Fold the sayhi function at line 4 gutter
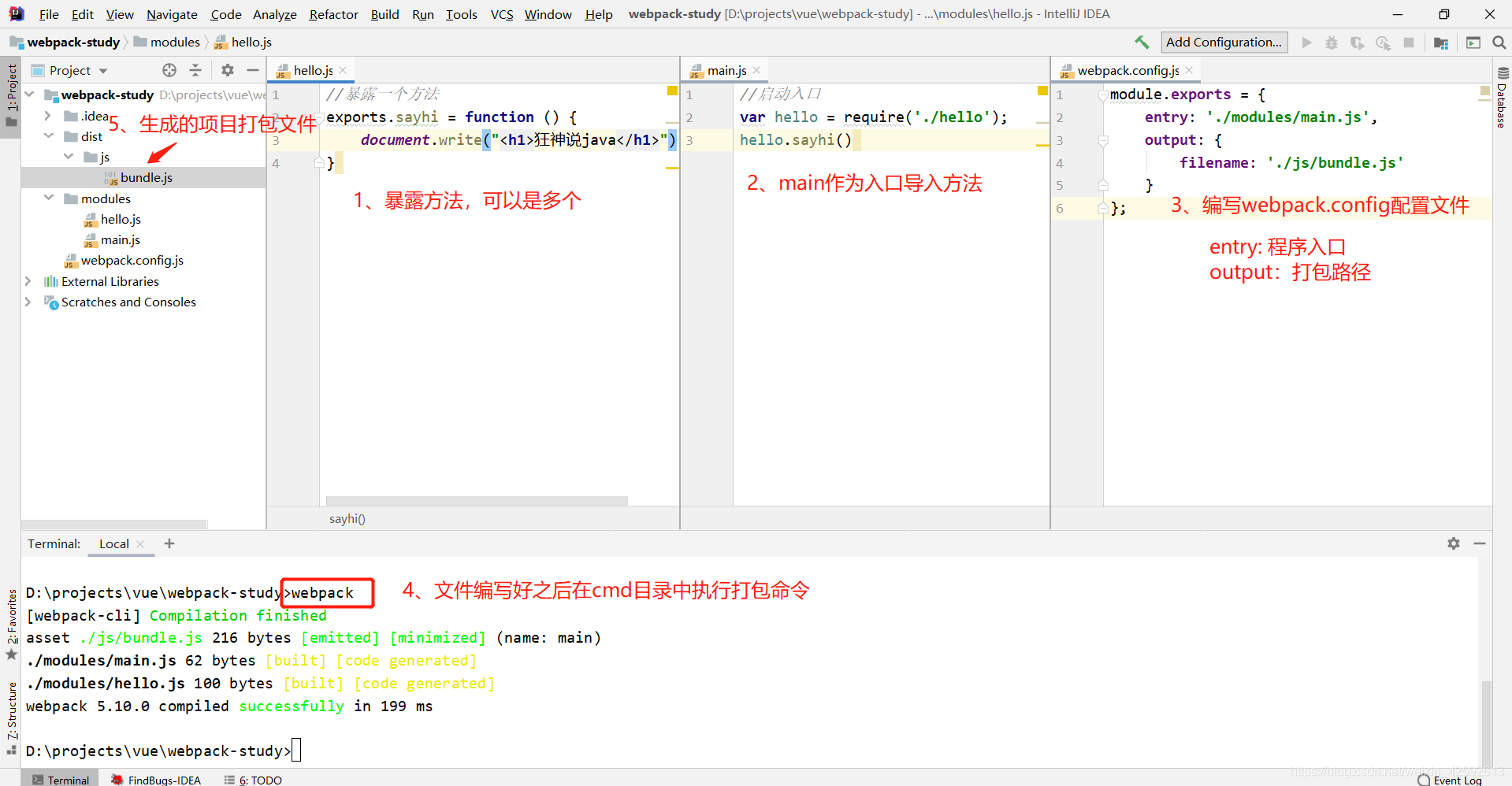The height and width of the screenshot is (786, 1512). (x=319, y=163)
